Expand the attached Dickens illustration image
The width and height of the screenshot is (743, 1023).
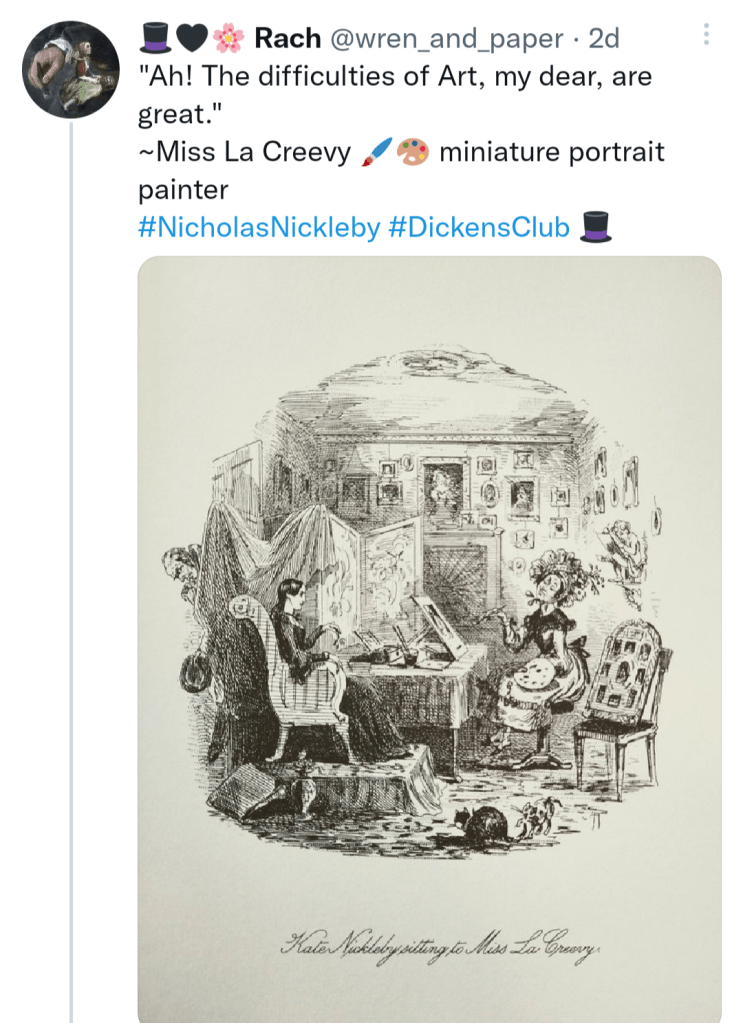[x=430, y=600]
